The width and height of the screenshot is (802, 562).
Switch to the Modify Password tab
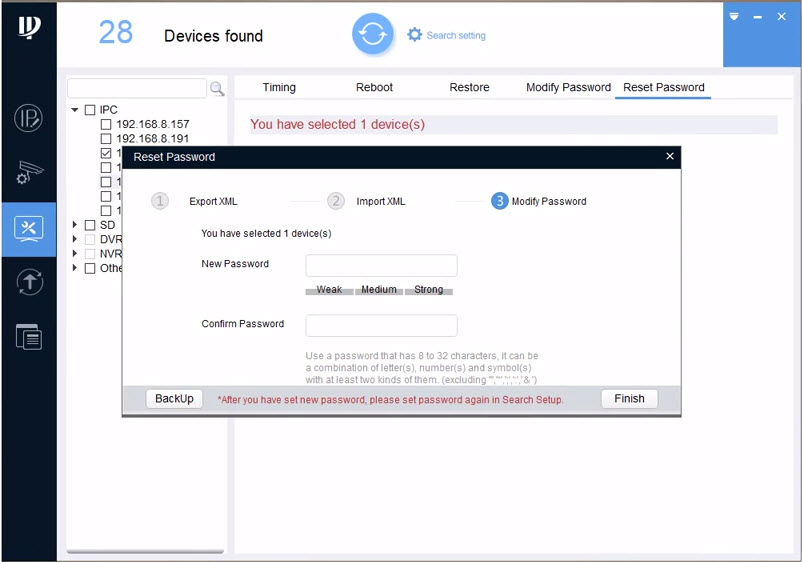(x=568, y=88)
